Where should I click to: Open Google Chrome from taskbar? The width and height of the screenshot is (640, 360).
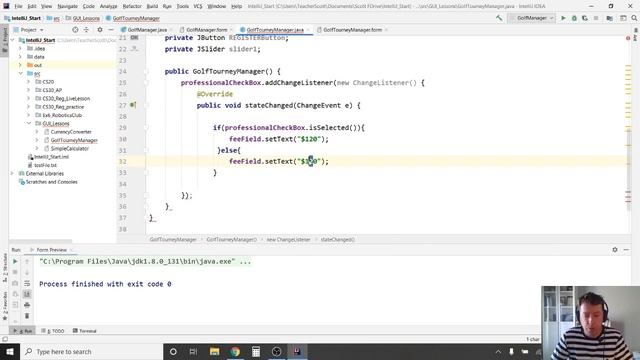click(235, 351)
